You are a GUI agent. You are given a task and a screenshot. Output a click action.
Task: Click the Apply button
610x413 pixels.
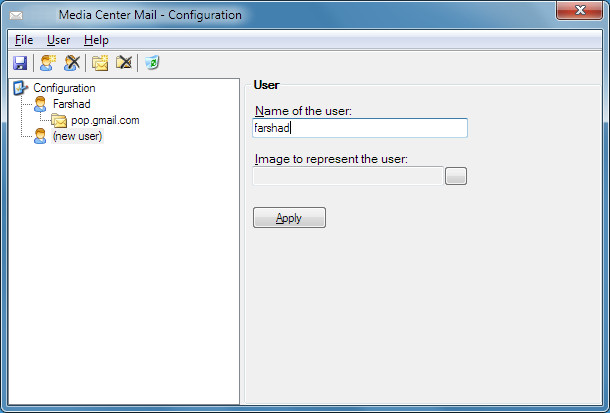(x=289, y=217)
